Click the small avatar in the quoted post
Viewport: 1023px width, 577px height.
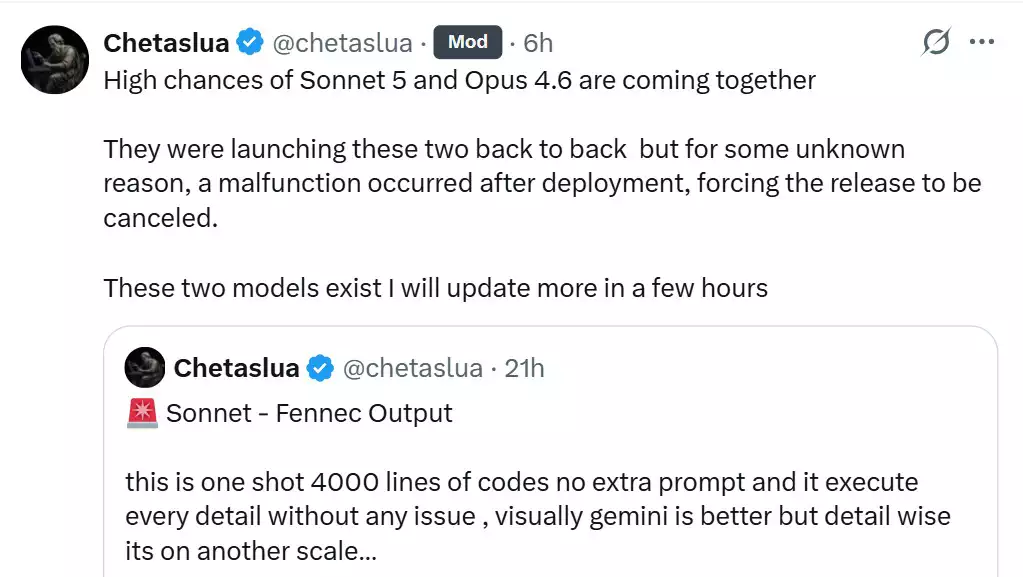point(145,367)
